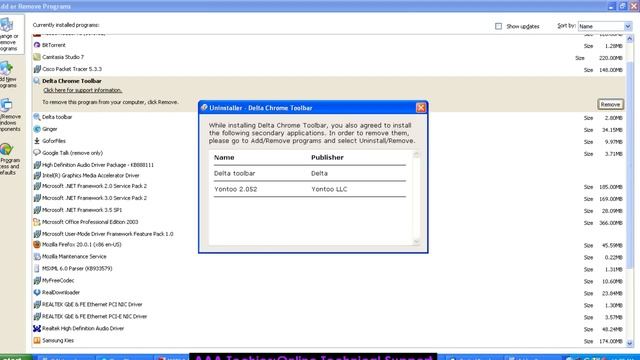The image size is (640, 360).
Task: Click the Remove button for Delta Chrome Toolbar
Action: (610, 104)
